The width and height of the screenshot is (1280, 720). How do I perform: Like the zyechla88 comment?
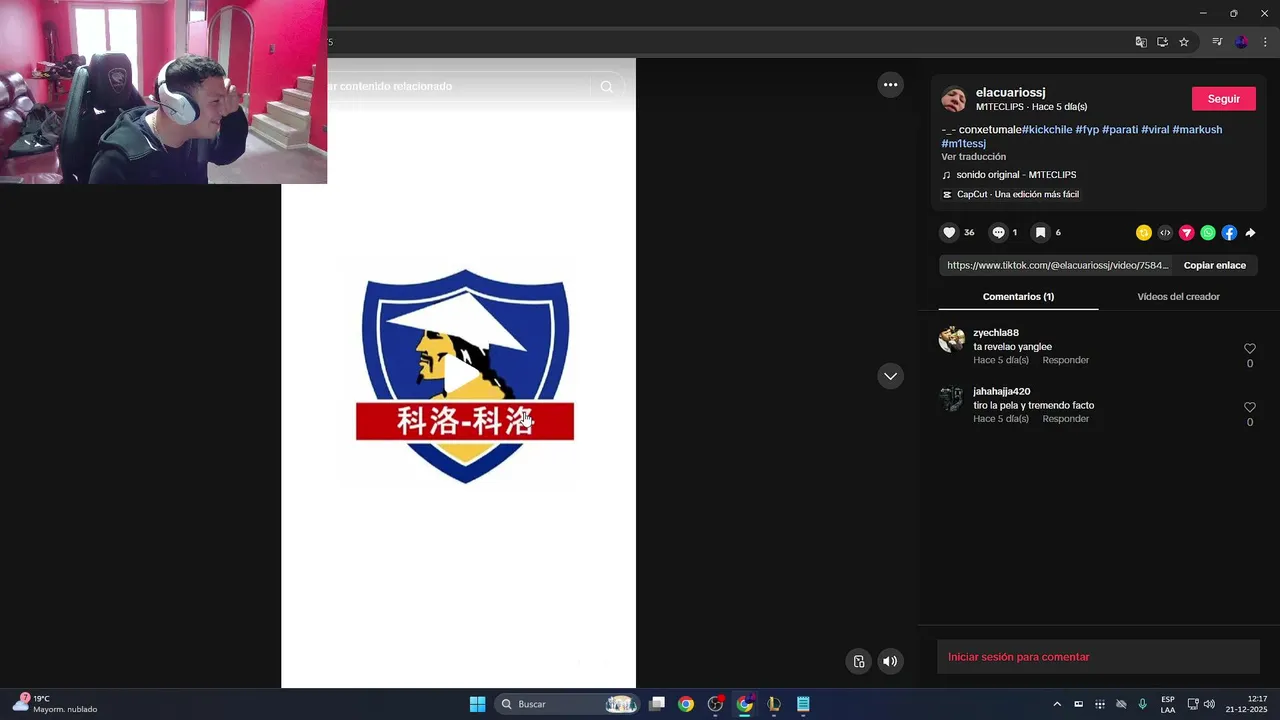point(1249,349)
